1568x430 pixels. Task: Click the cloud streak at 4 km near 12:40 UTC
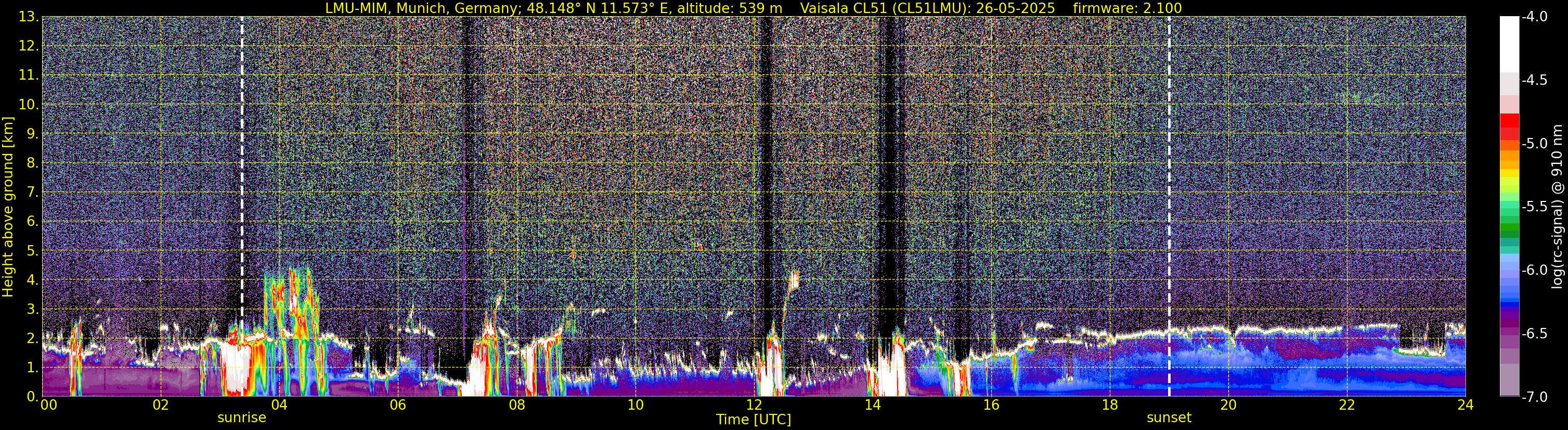[x=793, y=280]
